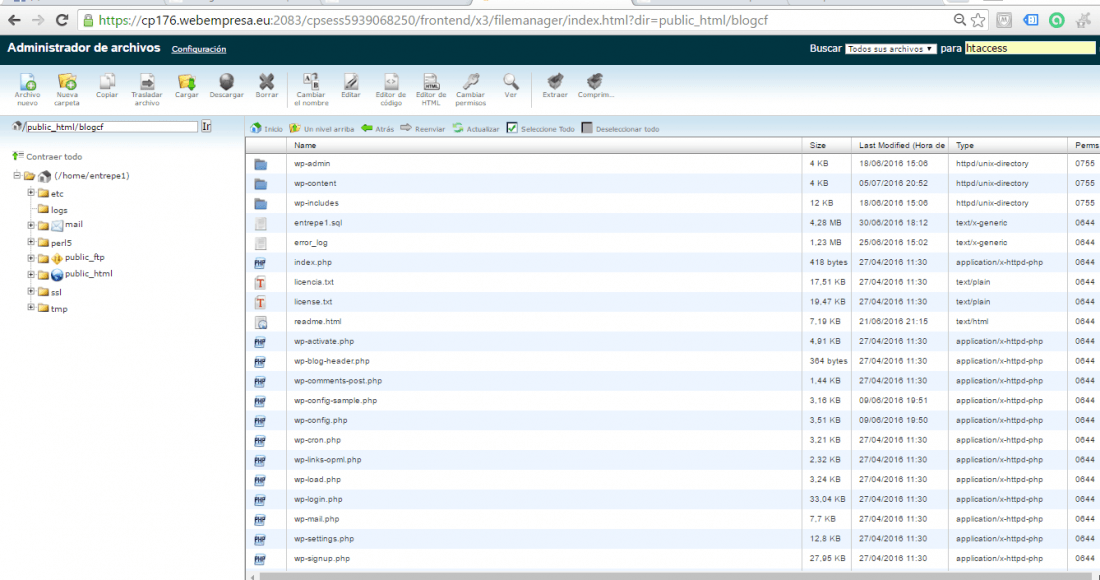This screenshot has width=1100, height=580.
Task: Click the Extraer toolbar icon
Action: coord(555,86)
